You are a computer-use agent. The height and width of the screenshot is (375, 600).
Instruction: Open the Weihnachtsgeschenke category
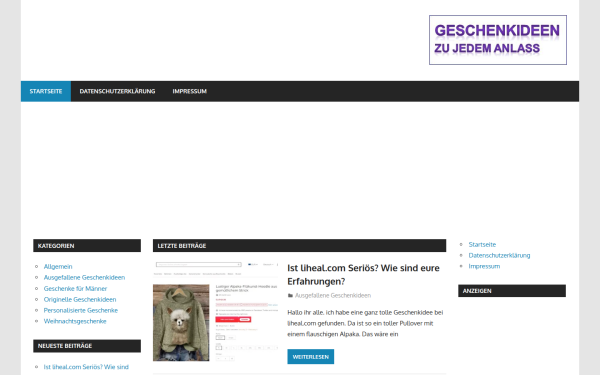[75, 321]
